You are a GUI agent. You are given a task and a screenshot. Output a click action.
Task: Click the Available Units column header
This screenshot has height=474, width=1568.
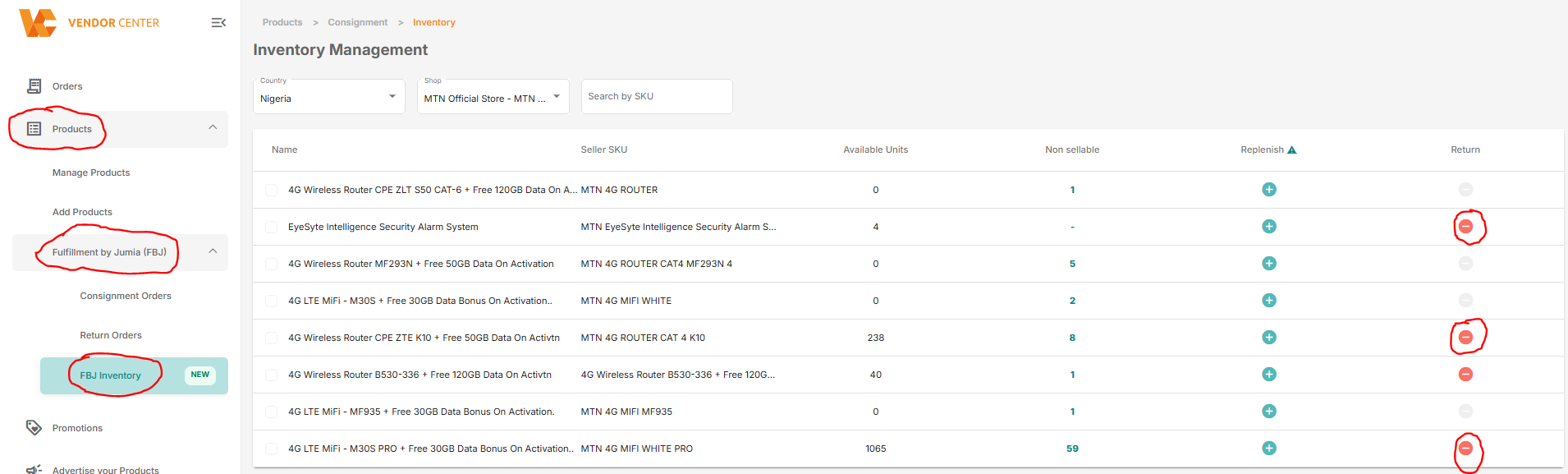[876, 150]
